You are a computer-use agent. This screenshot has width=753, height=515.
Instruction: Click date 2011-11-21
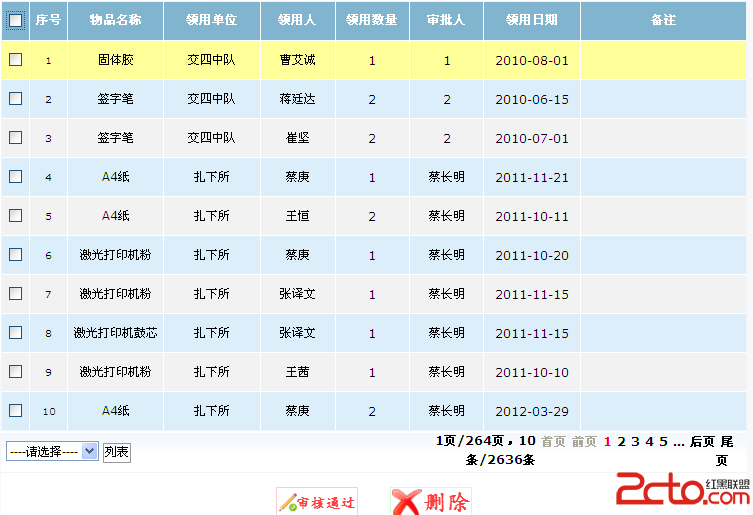(532, 177)
